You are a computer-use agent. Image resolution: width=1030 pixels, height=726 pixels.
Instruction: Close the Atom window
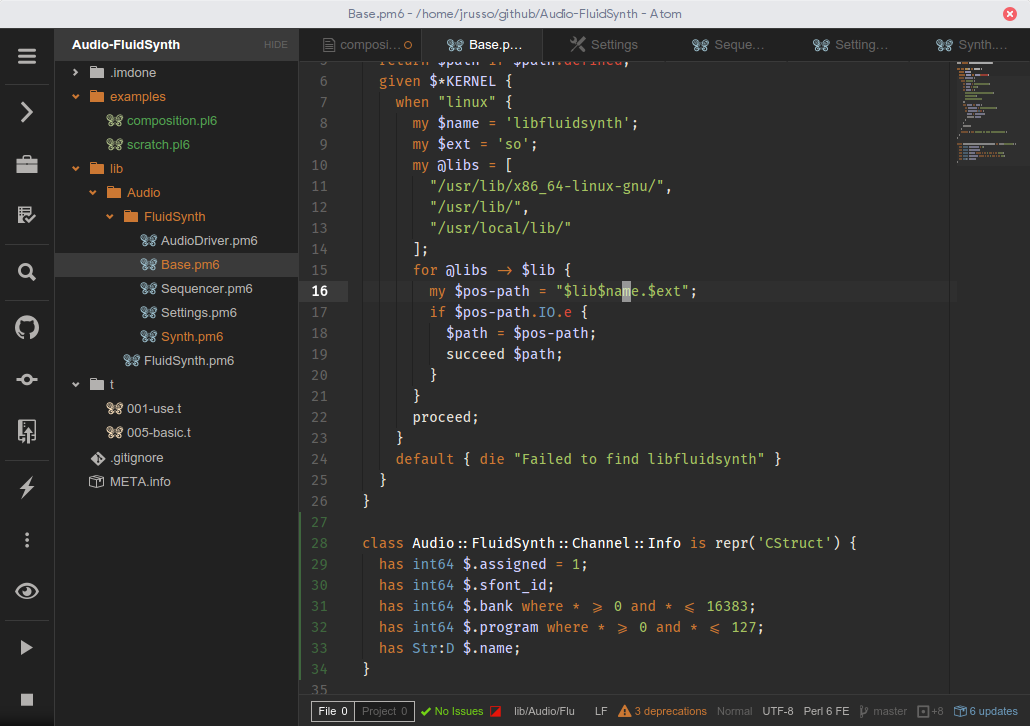[x=1010, y=14]
